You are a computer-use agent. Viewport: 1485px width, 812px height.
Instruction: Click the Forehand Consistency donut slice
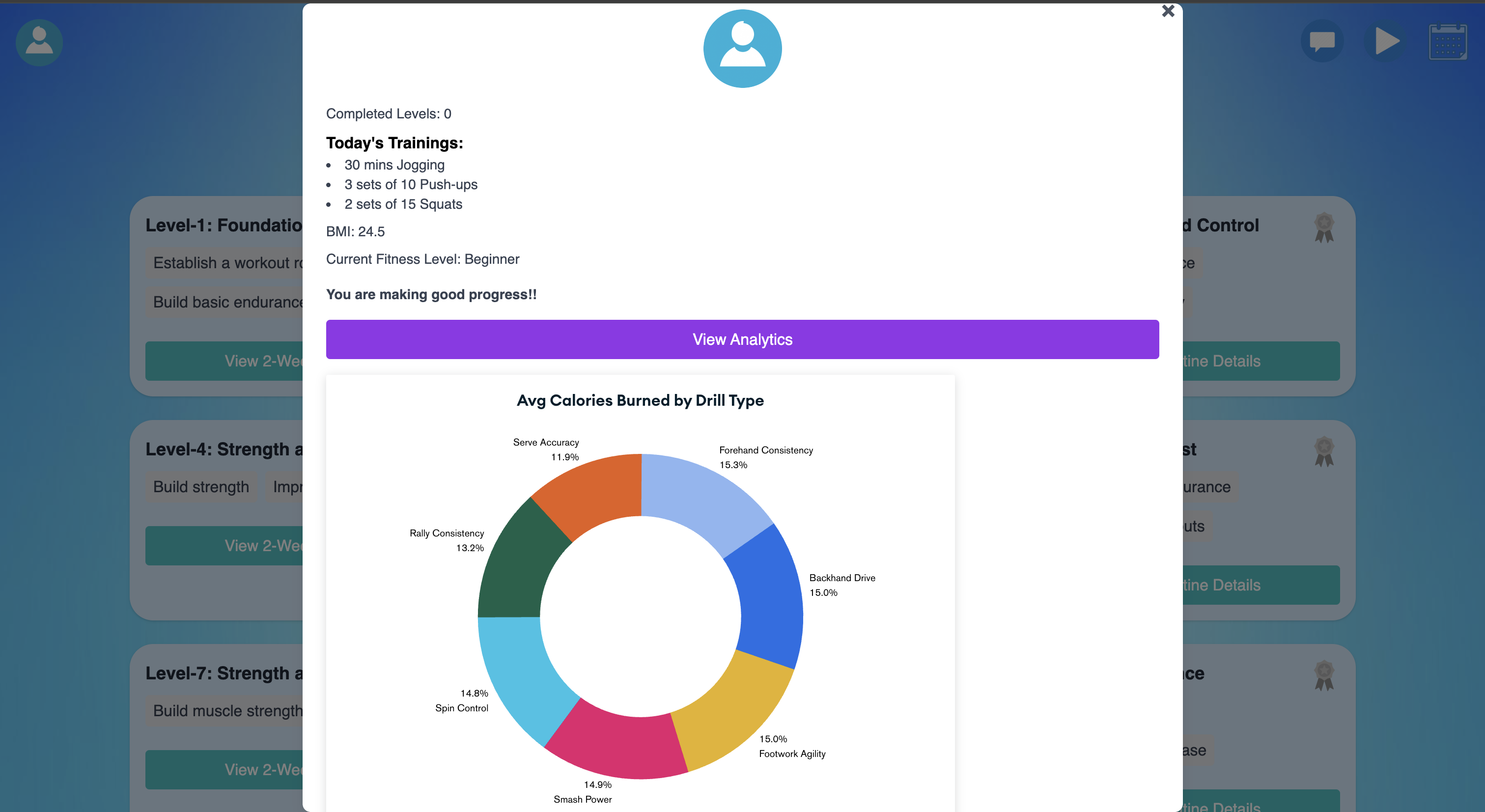700,499
